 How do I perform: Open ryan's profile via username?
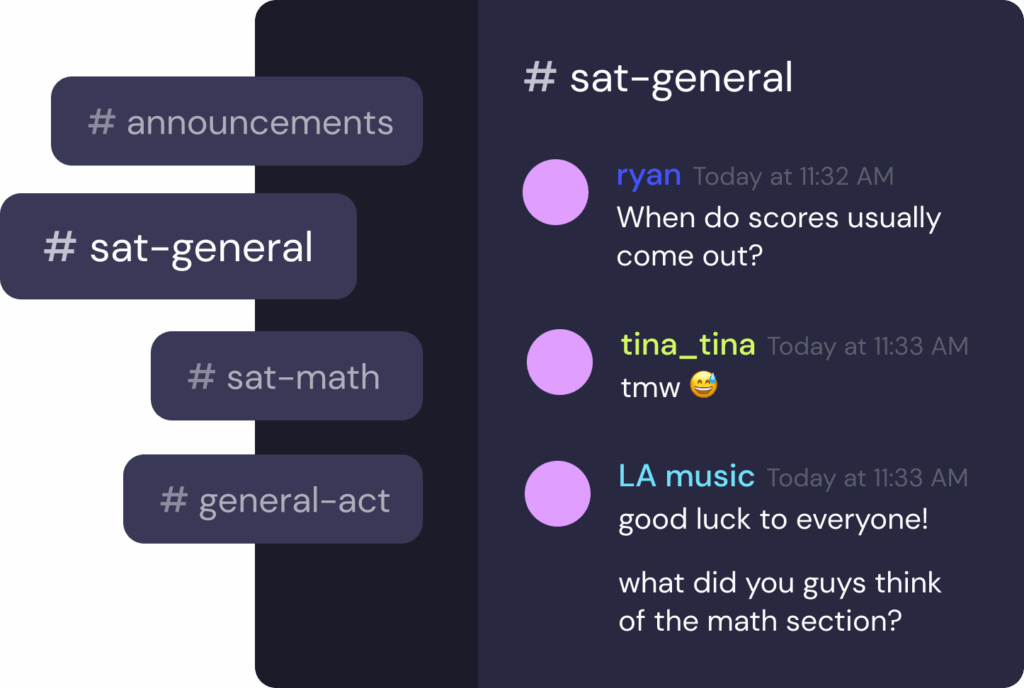tap(649, 176)
